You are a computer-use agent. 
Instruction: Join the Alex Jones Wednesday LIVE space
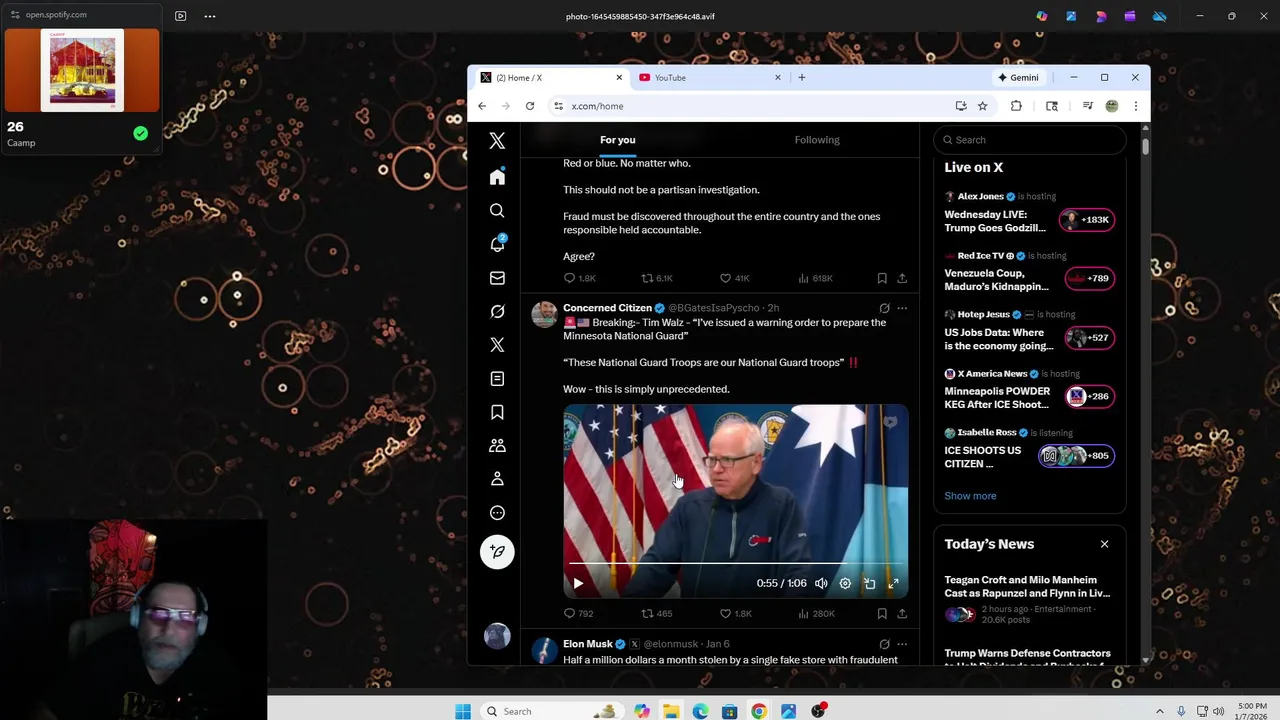[x=1029, y=213]
